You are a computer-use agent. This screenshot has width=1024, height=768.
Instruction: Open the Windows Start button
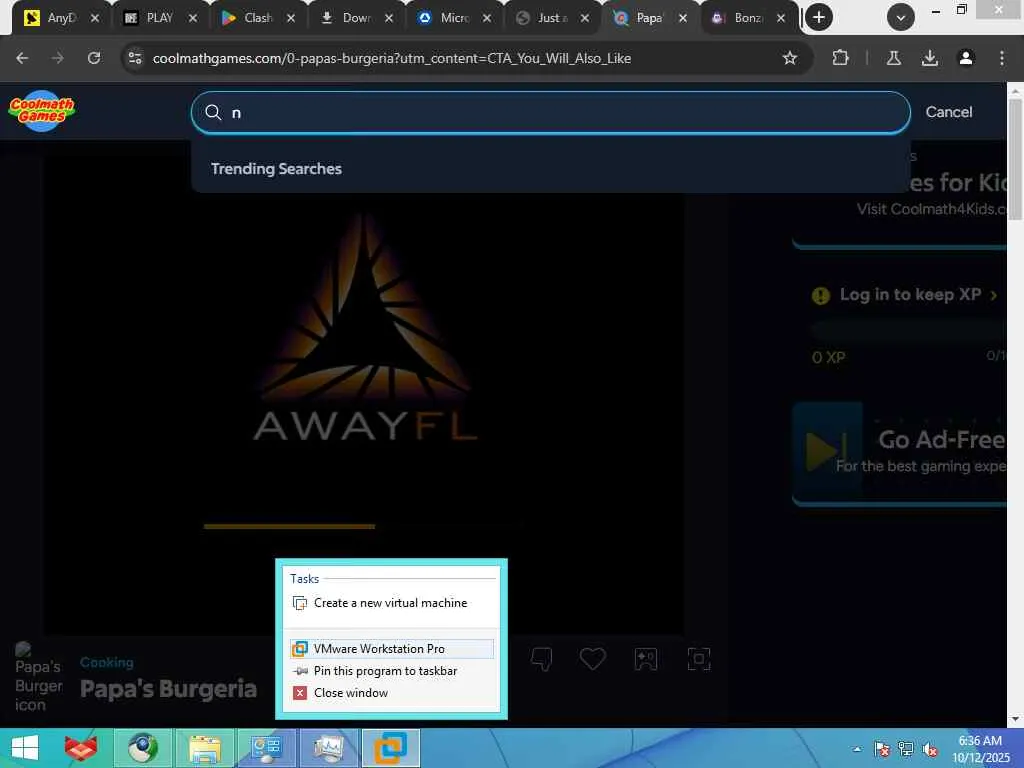coord(25,748)
